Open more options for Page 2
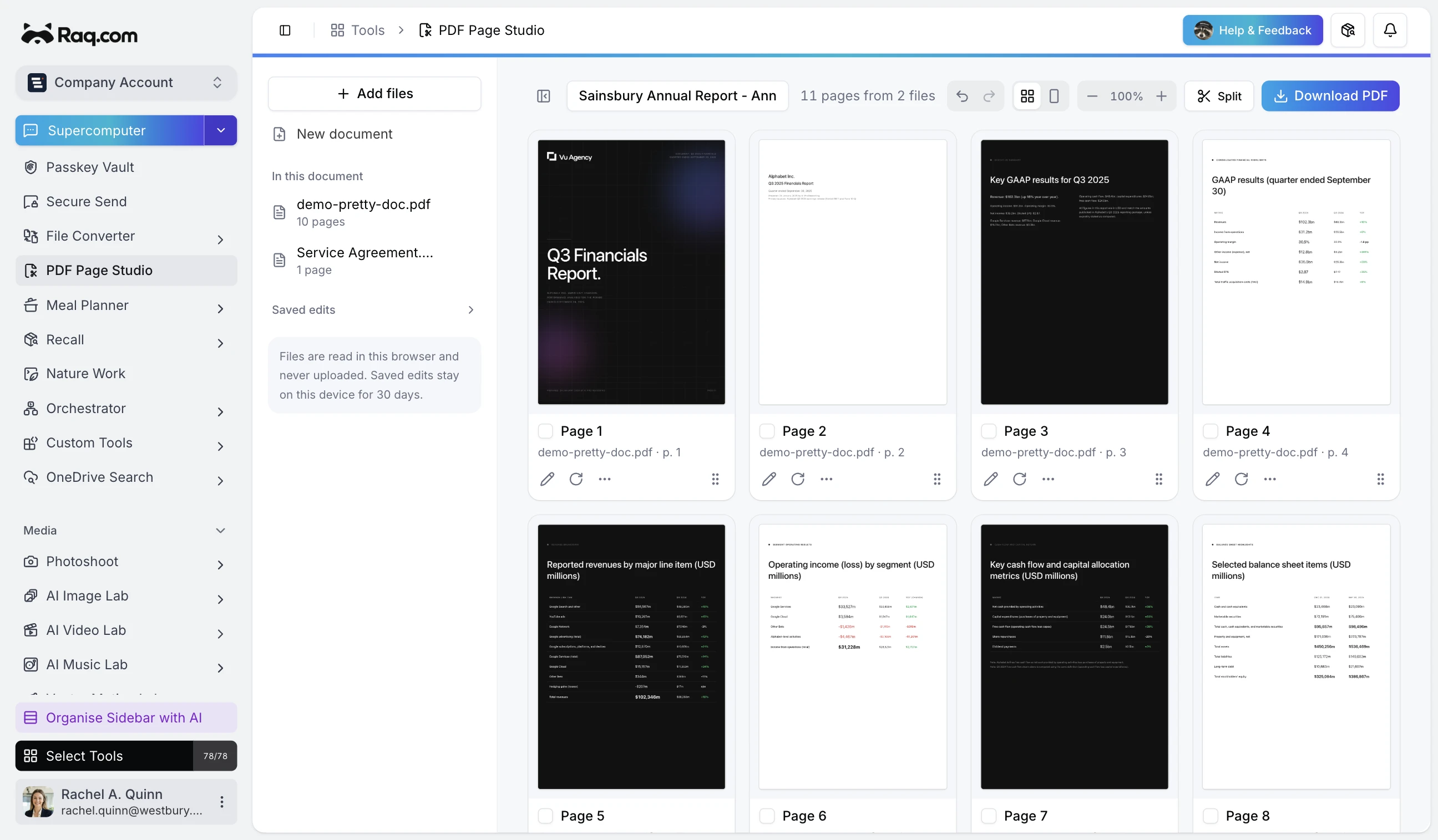This screenshot has width=1438, height=840. click(x=826, y=479)
